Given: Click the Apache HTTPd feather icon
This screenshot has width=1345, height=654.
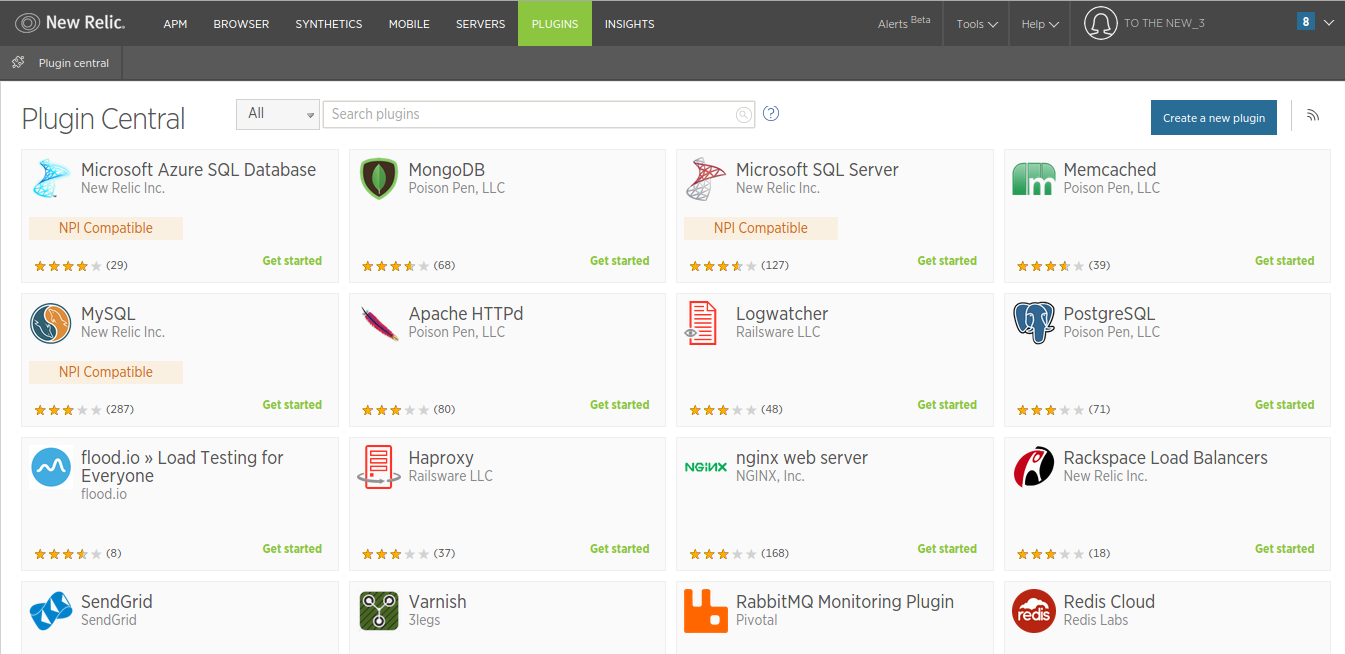Looking at the screenshot, I should pos(379,323).
